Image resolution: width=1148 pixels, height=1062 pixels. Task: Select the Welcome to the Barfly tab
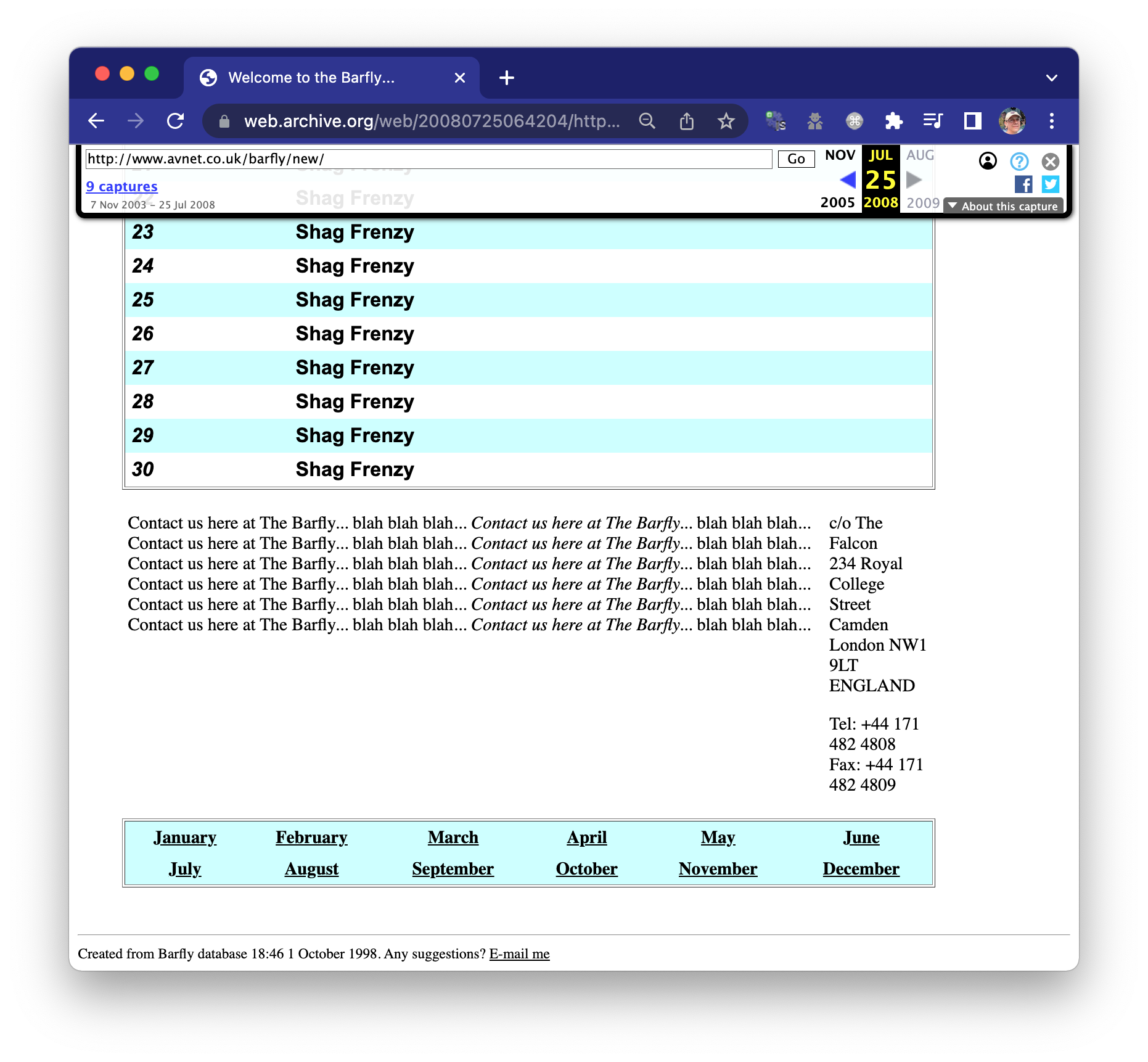(332, 78)
